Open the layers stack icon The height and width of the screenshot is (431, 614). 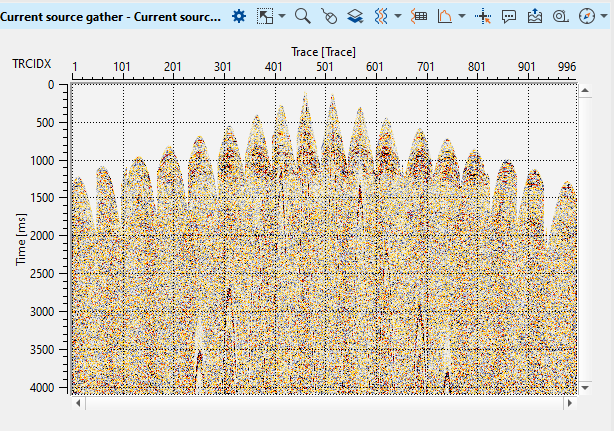[355, 16]
